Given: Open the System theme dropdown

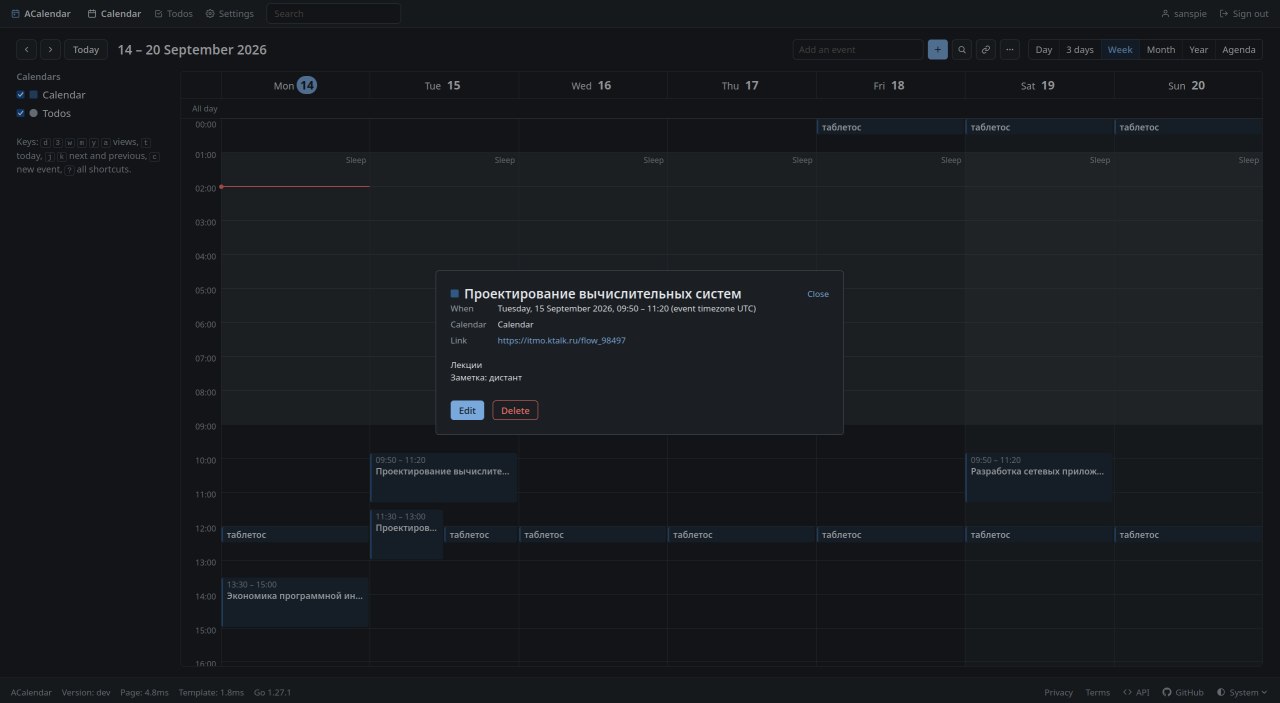Looking at the screenshot, I should (x=1242, y=692).
